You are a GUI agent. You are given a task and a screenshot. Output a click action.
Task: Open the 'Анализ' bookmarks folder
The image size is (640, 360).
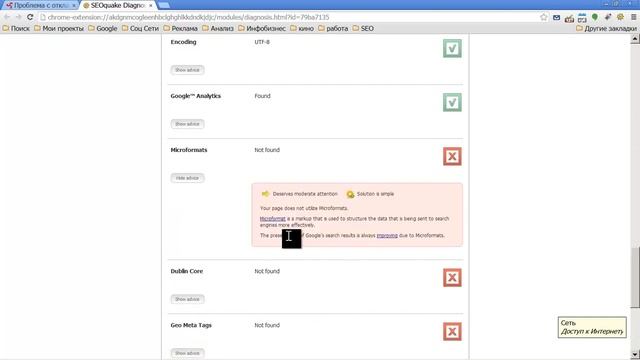pyautogui.click(x=218, y=28)
